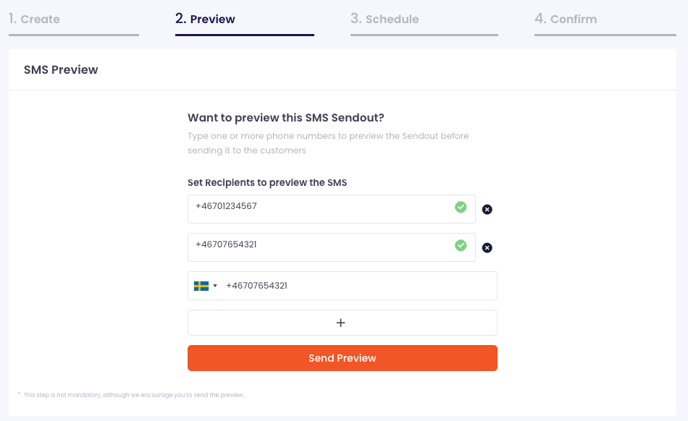Add another recipient with plus button

pos(342,323)
